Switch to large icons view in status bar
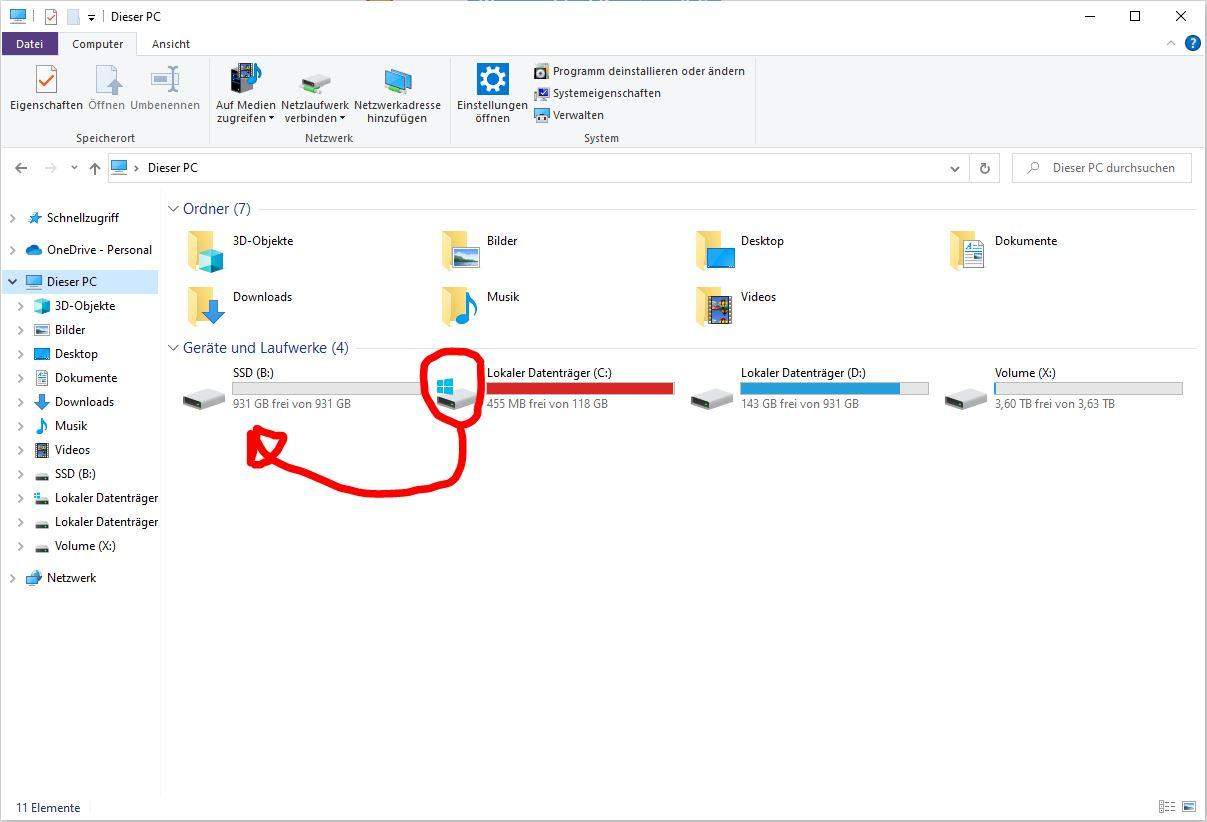This screenshot has height=822, width=1207. pyautogui.click(x=1189, y=807)
